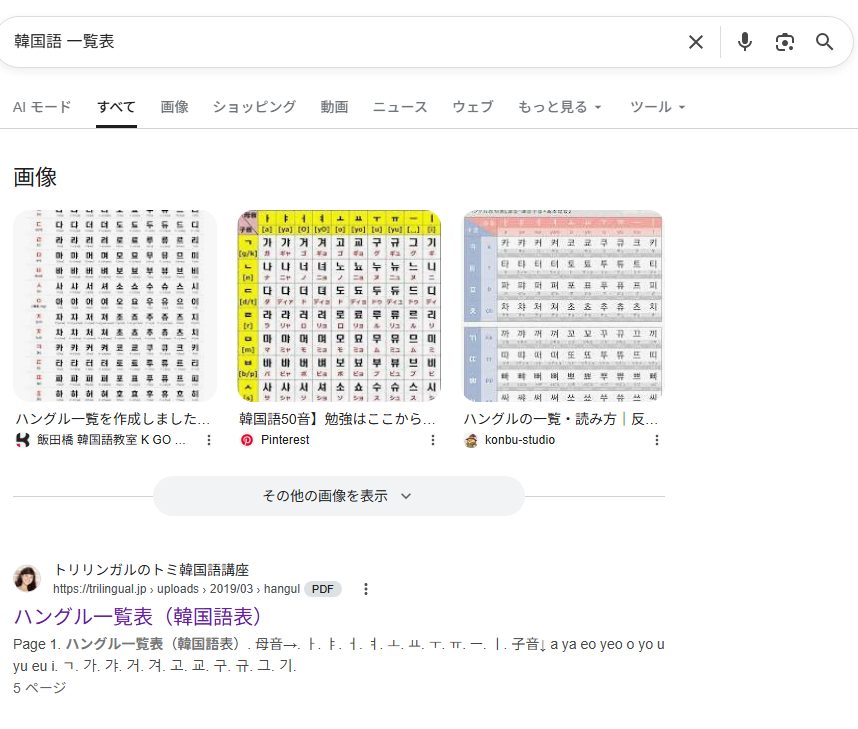Viewport: 858px width, 729px height.
Task: Open the ウェブ tab
Action: coord(473,107)
